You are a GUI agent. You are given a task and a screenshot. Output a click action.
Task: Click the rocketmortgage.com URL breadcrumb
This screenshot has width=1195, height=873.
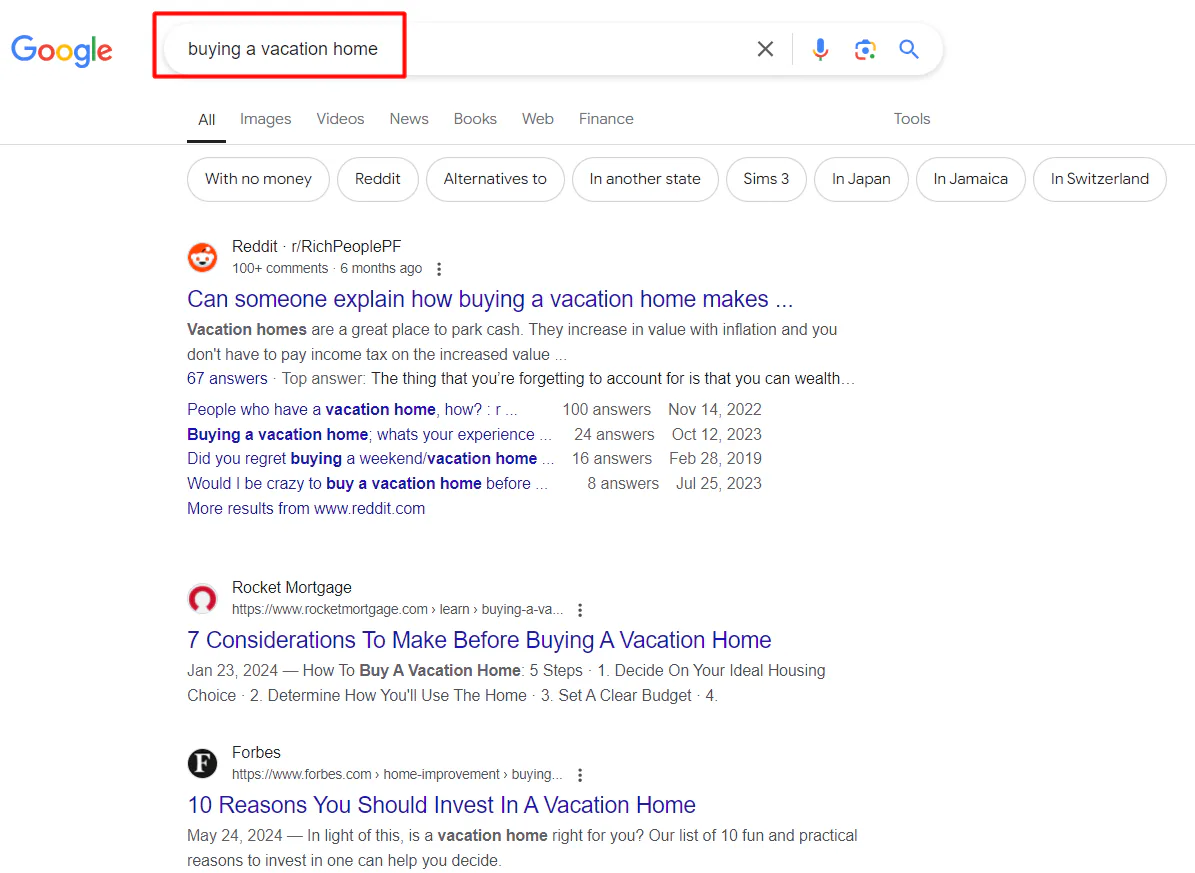point(397,610)
